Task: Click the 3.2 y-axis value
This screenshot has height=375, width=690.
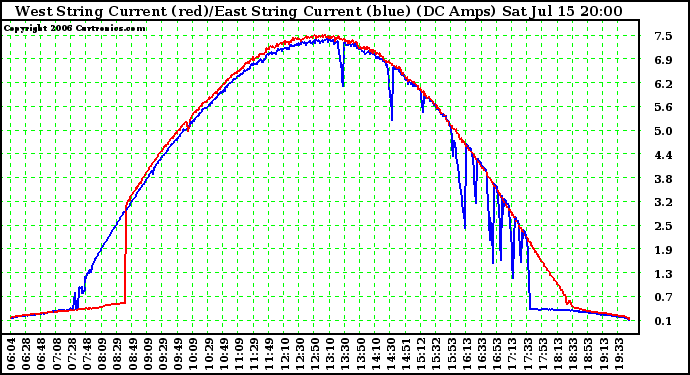Action: 663,202
